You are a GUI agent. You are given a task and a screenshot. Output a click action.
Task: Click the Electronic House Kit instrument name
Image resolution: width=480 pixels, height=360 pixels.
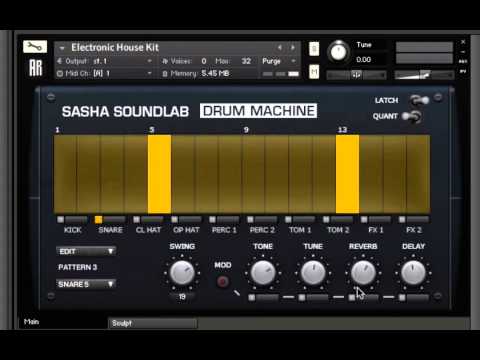[115, 47]
